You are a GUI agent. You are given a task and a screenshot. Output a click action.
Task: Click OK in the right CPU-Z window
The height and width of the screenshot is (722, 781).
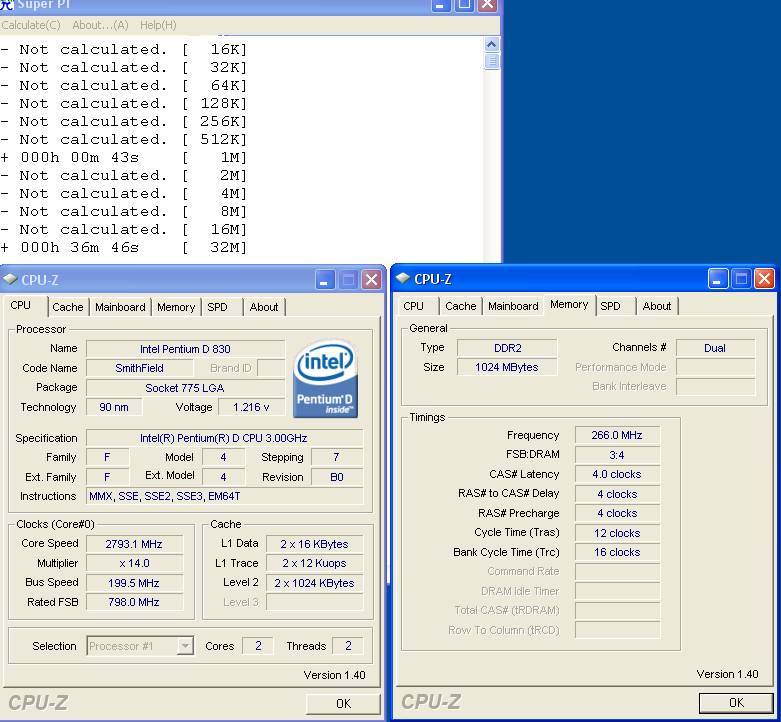736,703
